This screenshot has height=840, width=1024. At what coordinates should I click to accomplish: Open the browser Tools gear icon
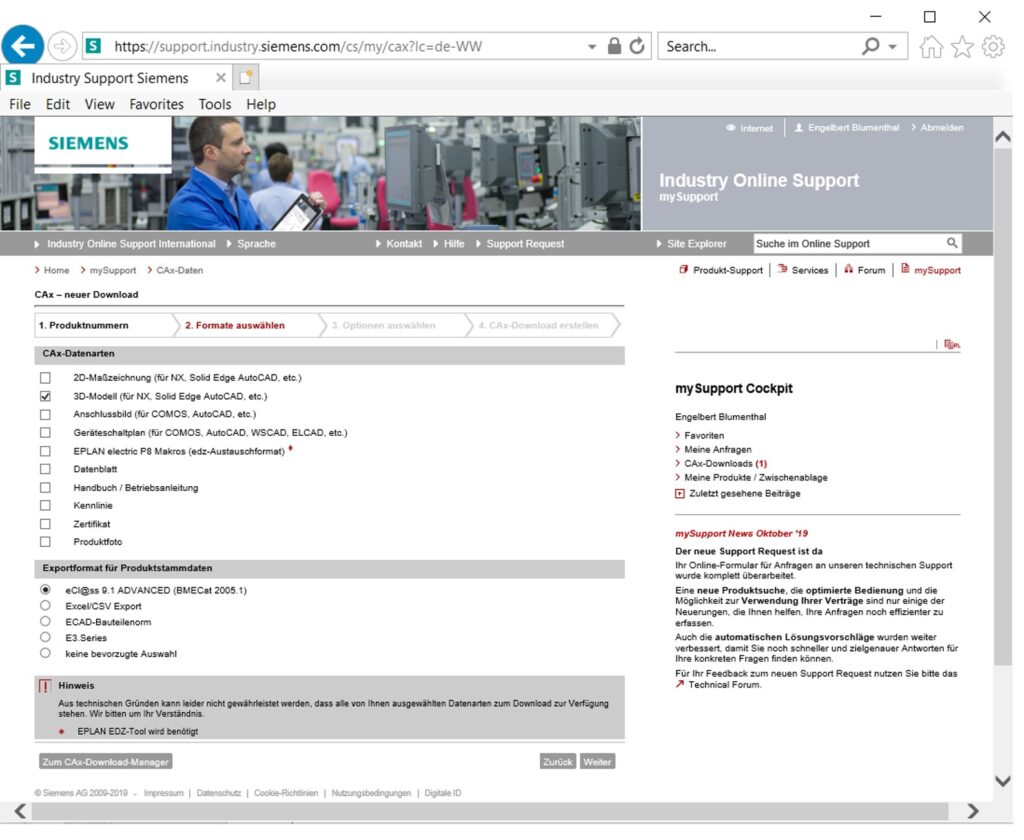click(x=993, y=46)
